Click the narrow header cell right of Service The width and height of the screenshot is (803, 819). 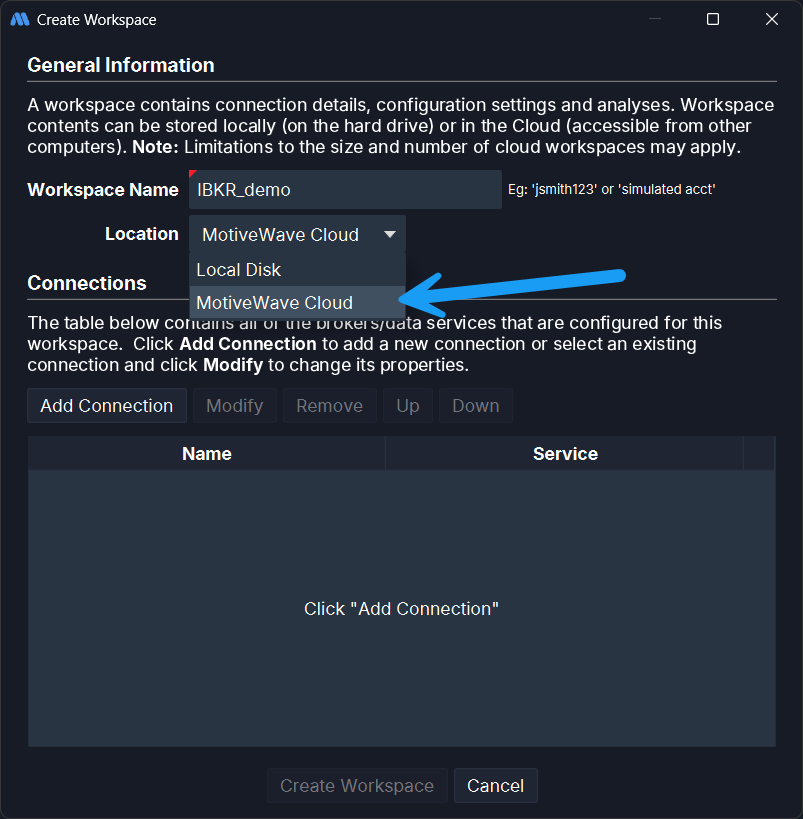click(759, 454)
